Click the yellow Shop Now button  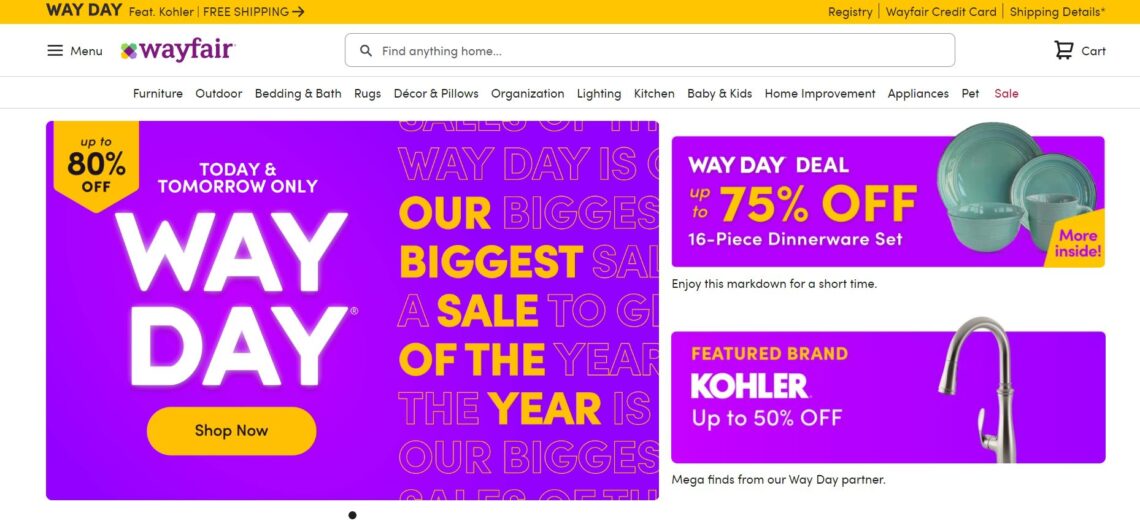231,431
